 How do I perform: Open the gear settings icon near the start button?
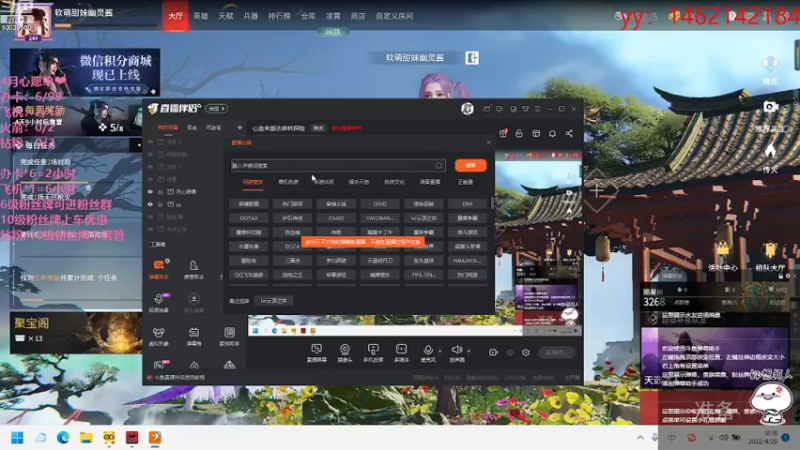tap(526, 352)
